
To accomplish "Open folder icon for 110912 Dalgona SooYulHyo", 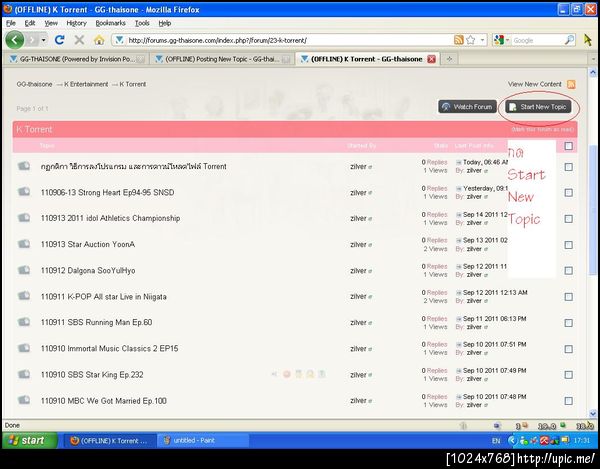I will [24, 270].
